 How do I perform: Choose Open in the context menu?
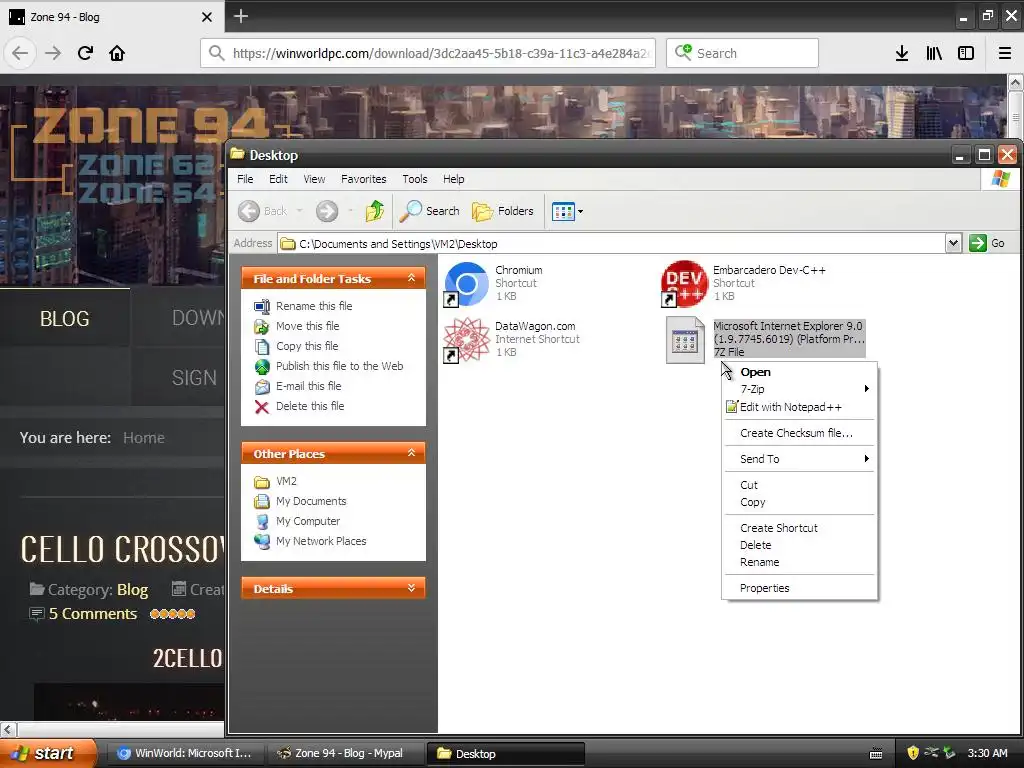point(799,372)
